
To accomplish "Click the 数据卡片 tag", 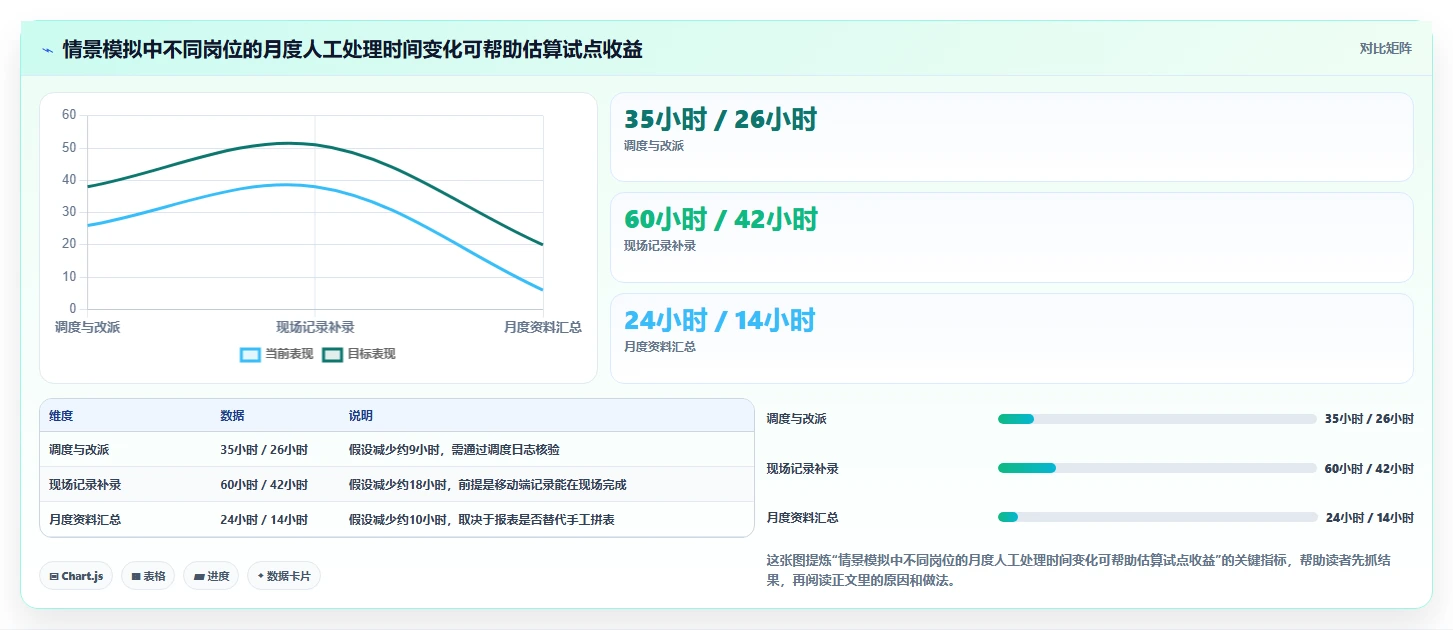I will coord(284,576).
